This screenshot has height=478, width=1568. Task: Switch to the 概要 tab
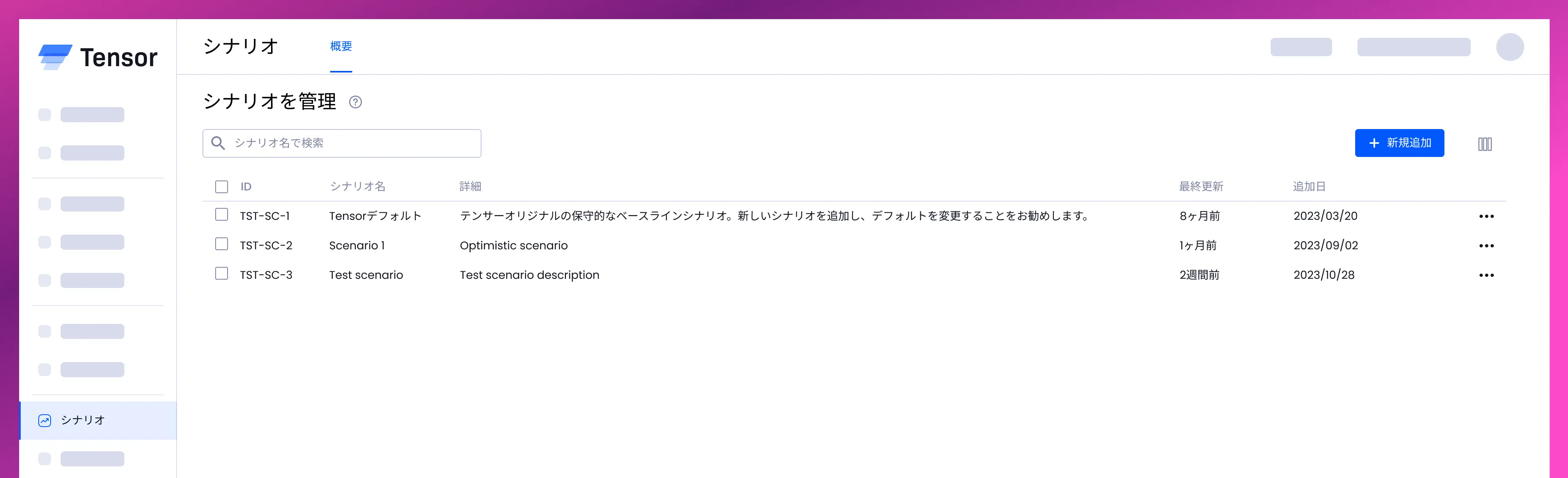point(341,46)
